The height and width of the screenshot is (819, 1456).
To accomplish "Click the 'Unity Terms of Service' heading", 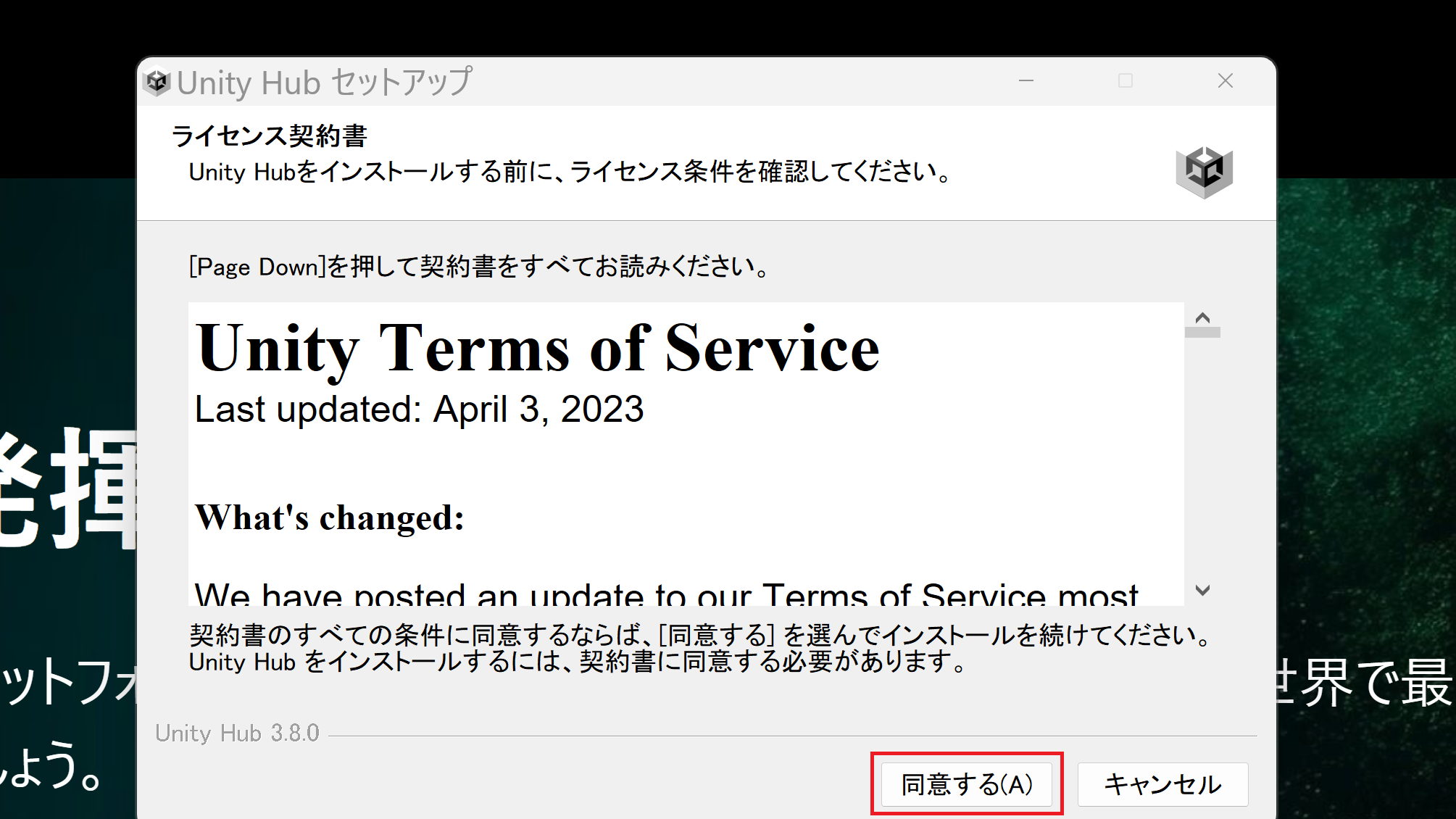I will (x=538, y=350).
